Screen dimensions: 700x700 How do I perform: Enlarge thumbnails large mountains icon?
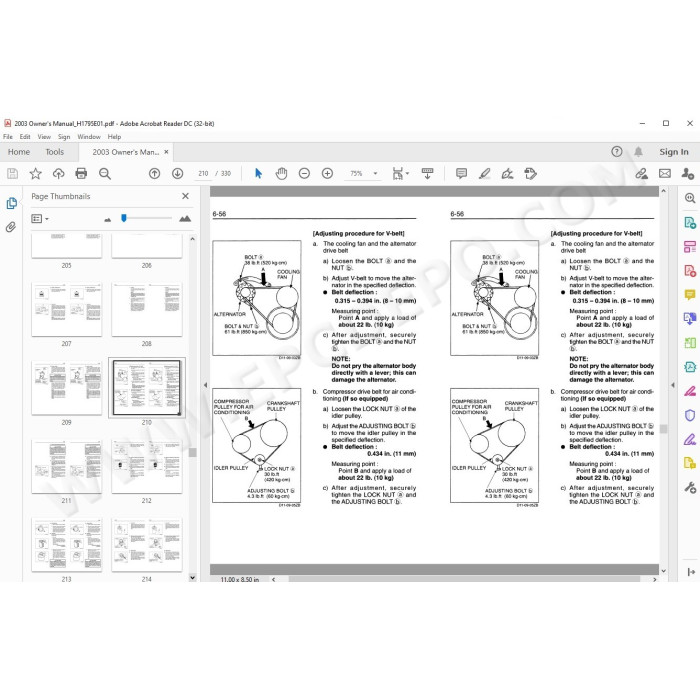[x=185, y=219]
